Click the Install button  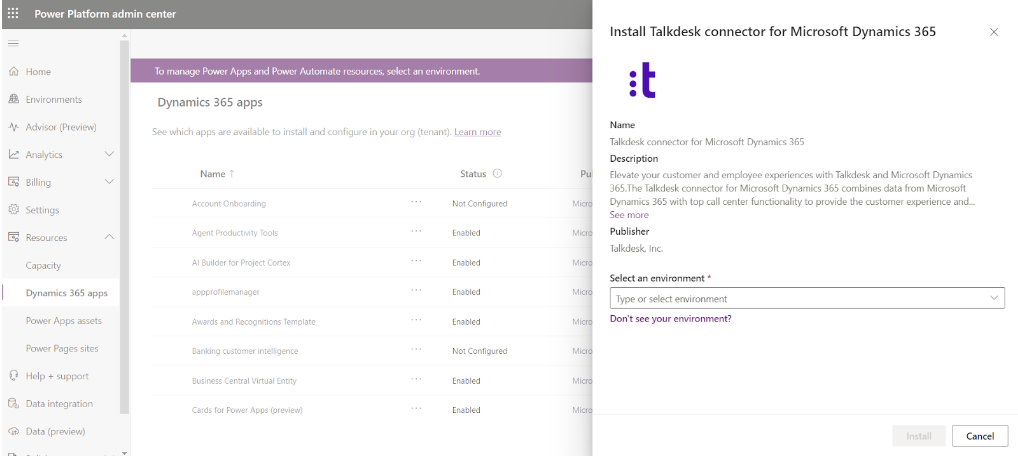[919, 436]
